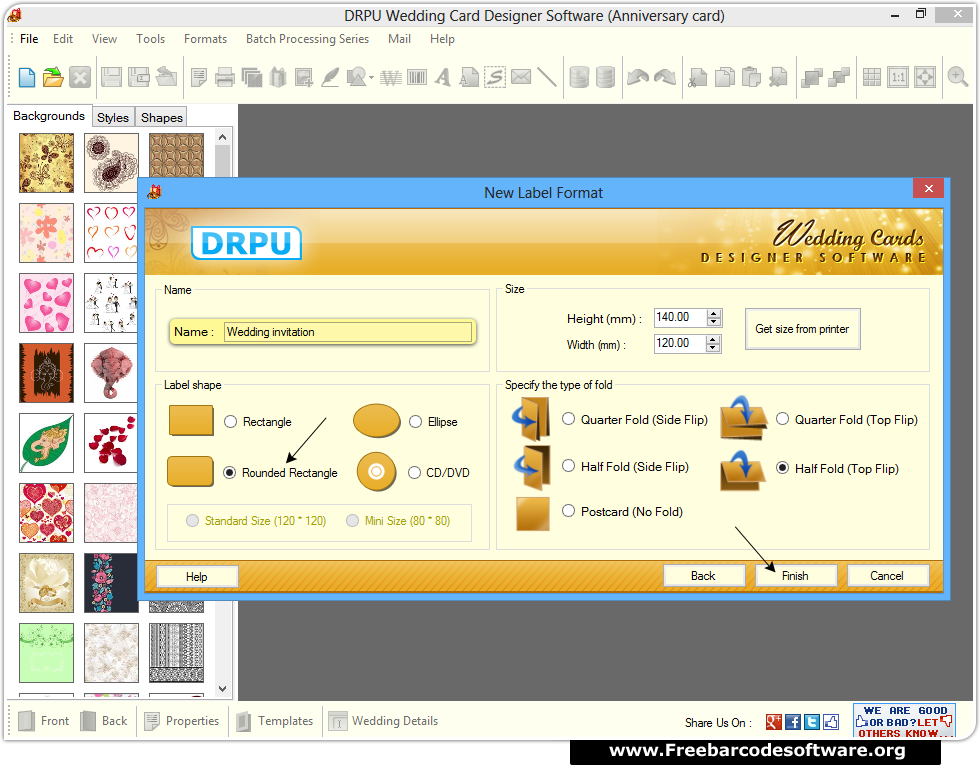Click Get size from printer button
The height and width of the screenshot is (765, 980).
[x=802, y=329]
